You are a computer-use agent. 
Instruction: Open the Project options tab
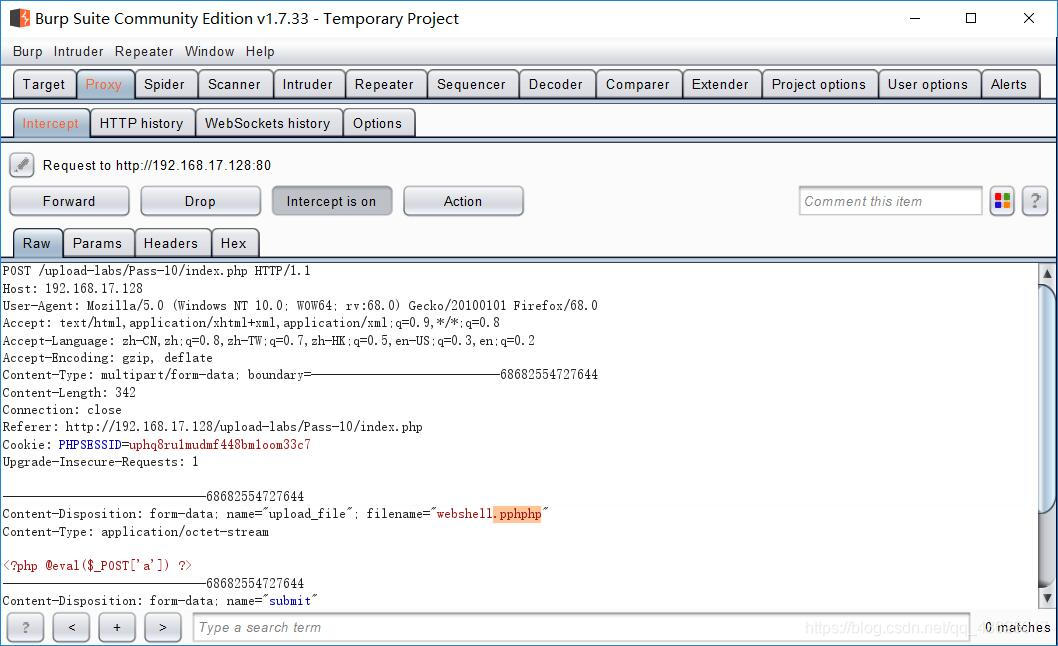click(818, 84)
